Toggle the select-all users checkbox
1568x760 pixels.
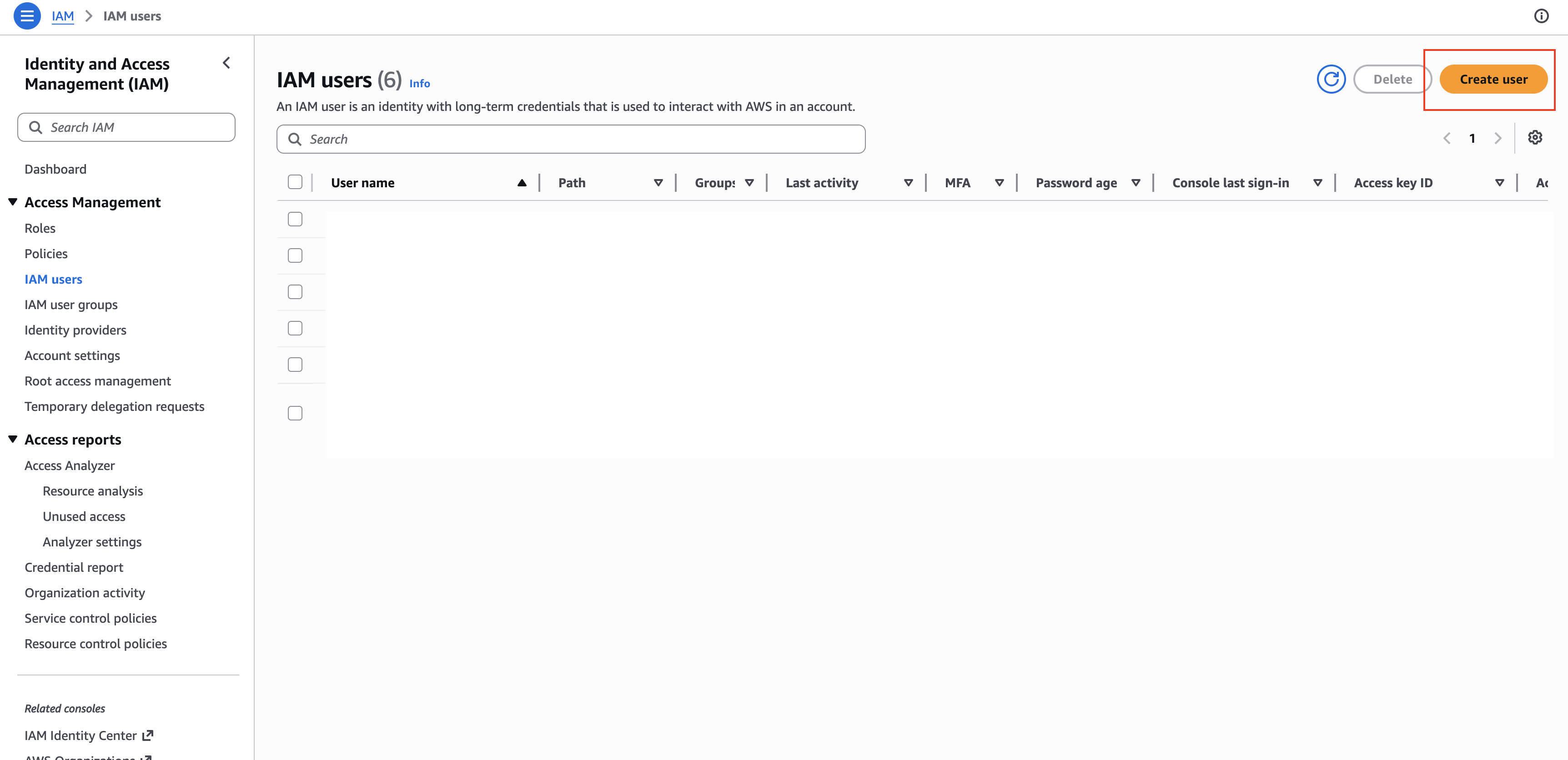tap(295, 182)
